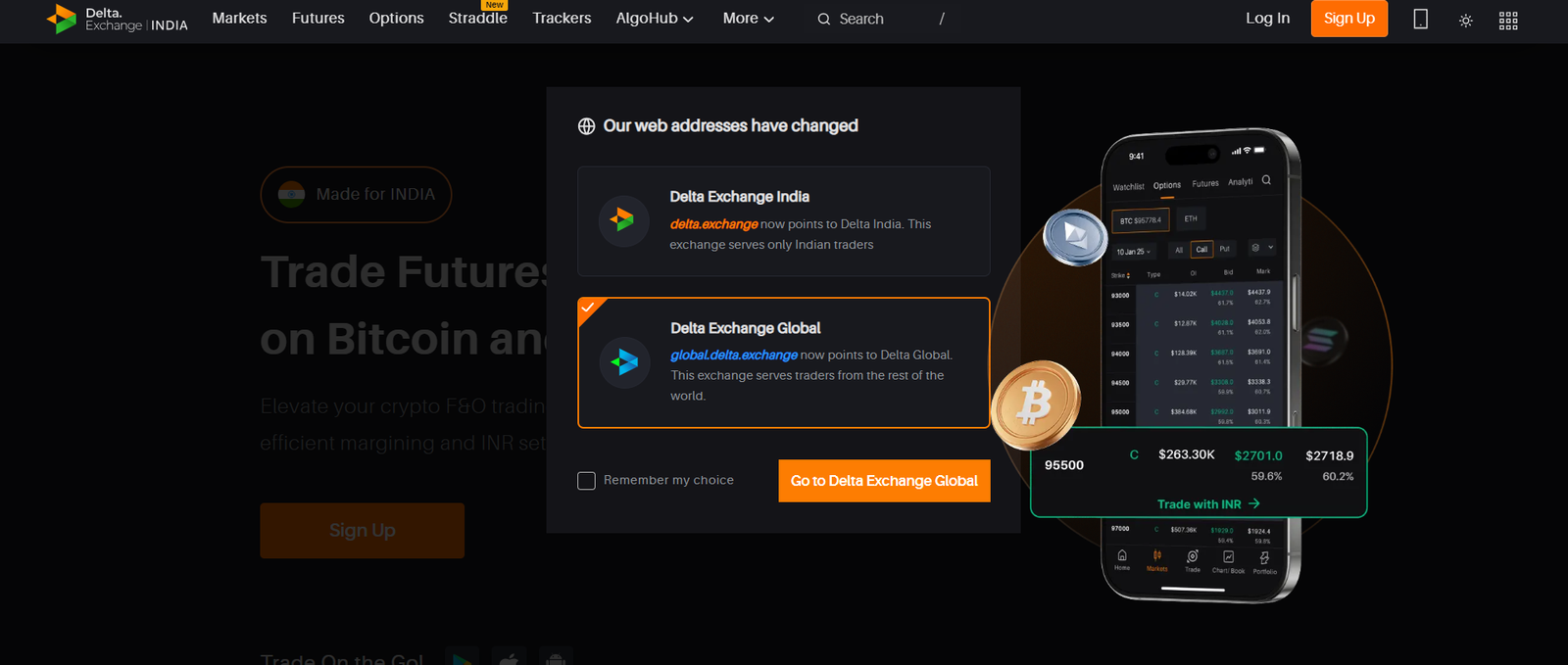This screenshot has height=665, width=1568.
Task: Open the Markets menu item
Action: click(x=239, y=19)
